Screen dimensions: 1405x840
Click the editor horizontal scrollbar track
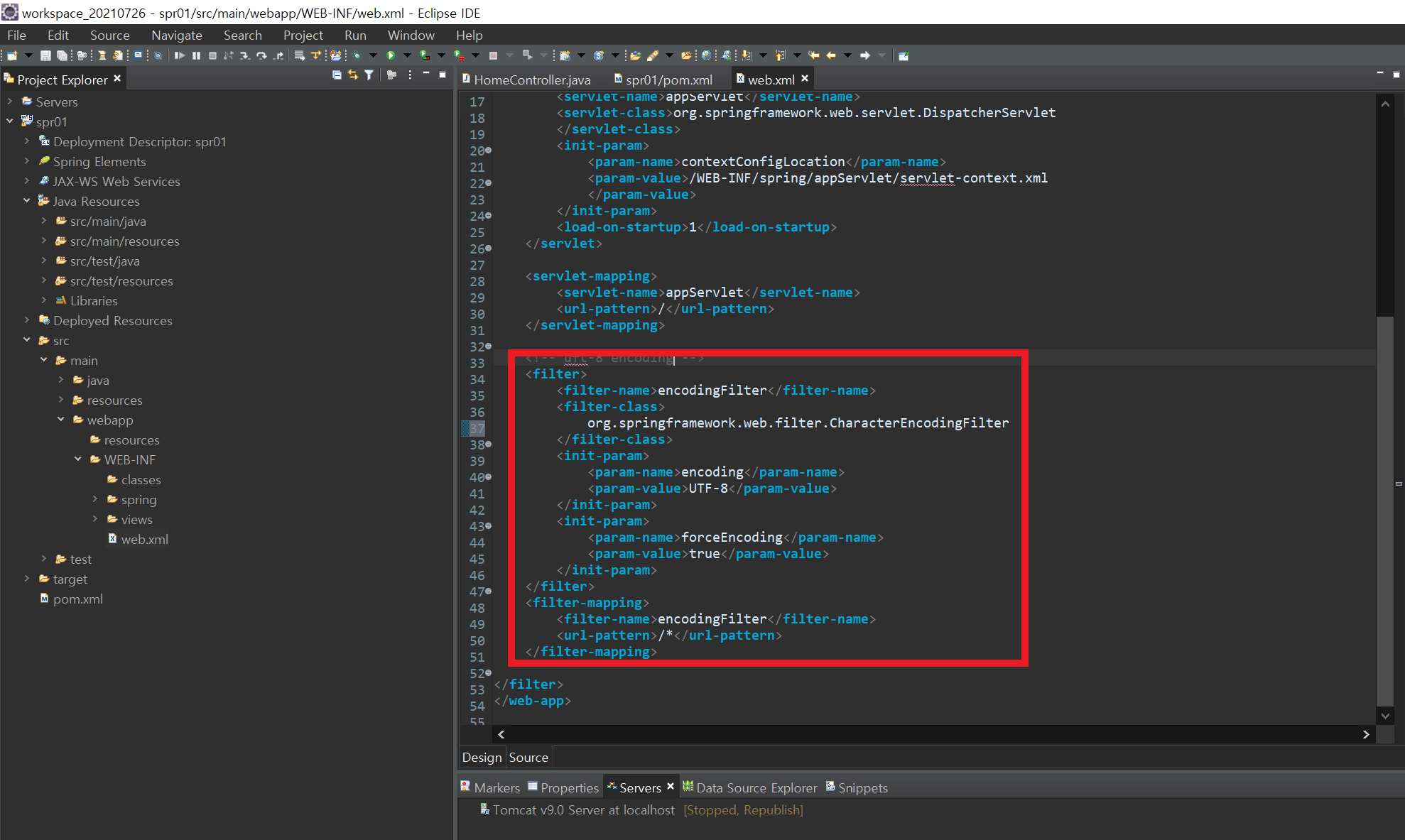(x=923, y=734)
